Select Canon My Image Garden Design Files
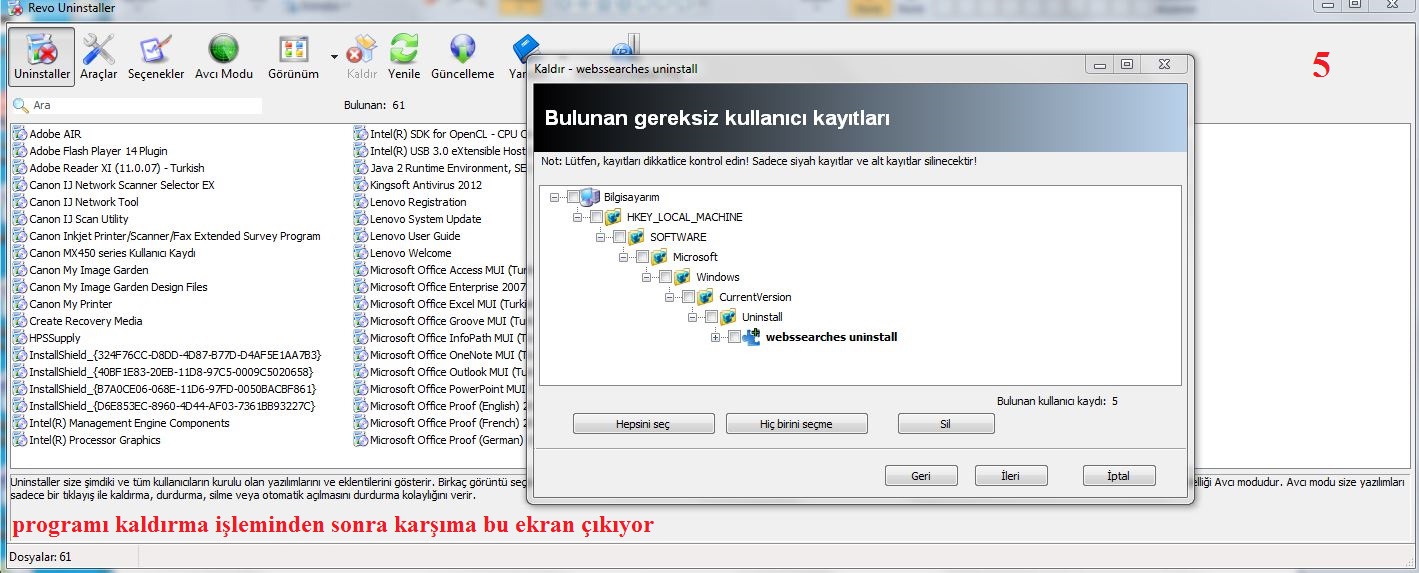1419x573 pixels. pos(118,287)
